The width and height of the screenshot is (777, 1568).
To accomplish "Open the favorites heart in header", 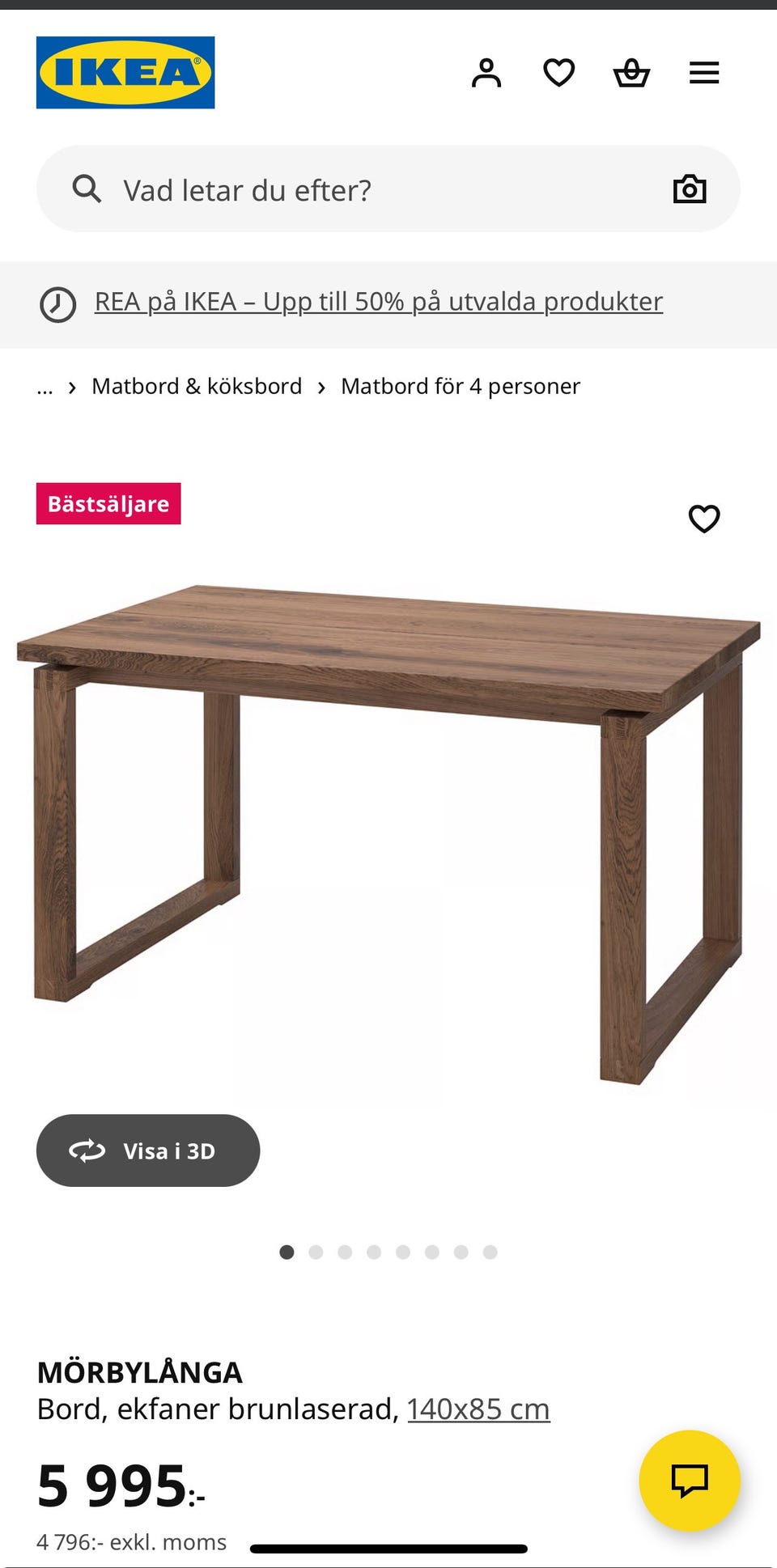I will pos(558,73).
